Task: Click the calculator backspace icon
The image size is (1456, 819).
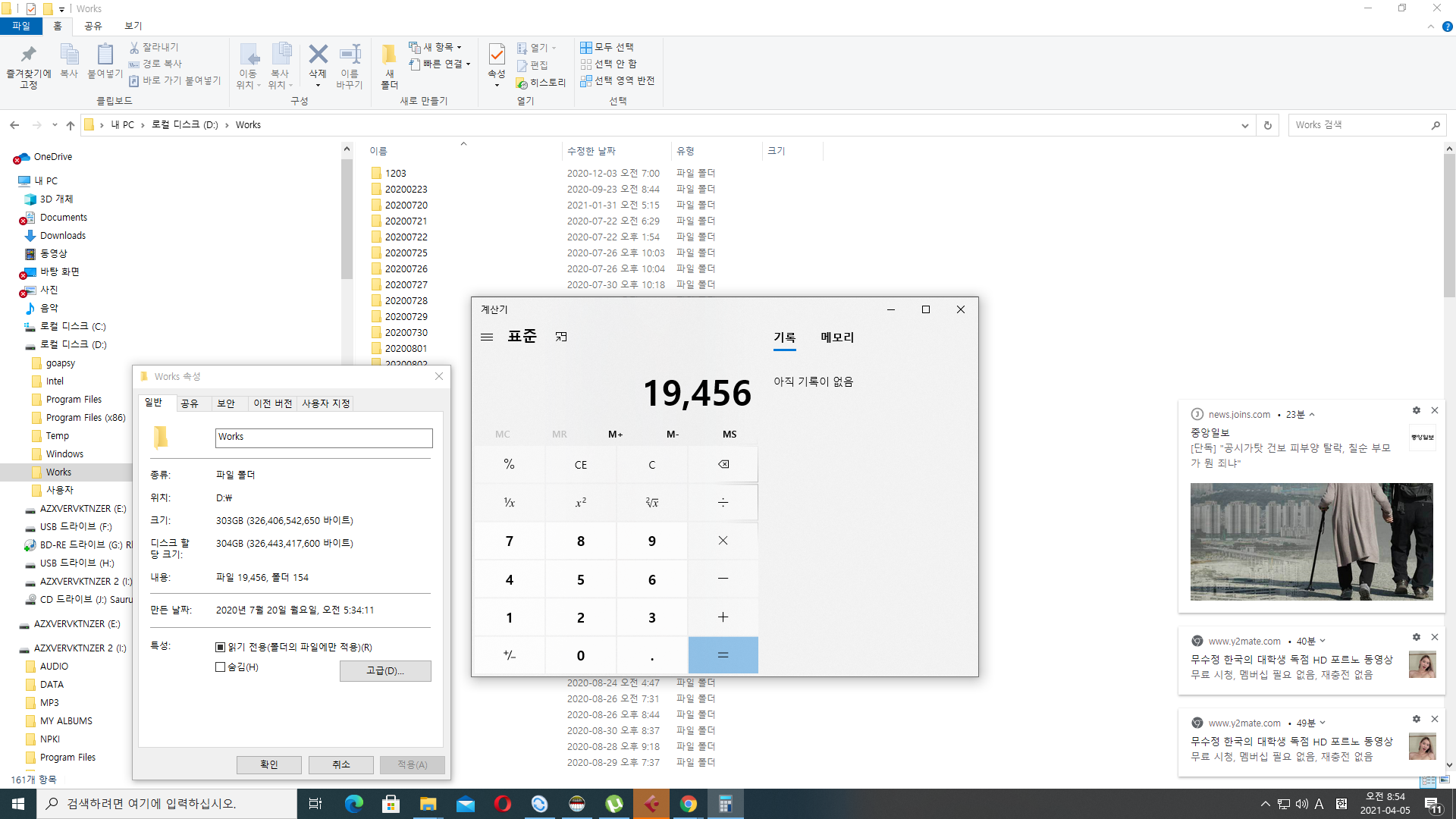Action: [723, 464]
